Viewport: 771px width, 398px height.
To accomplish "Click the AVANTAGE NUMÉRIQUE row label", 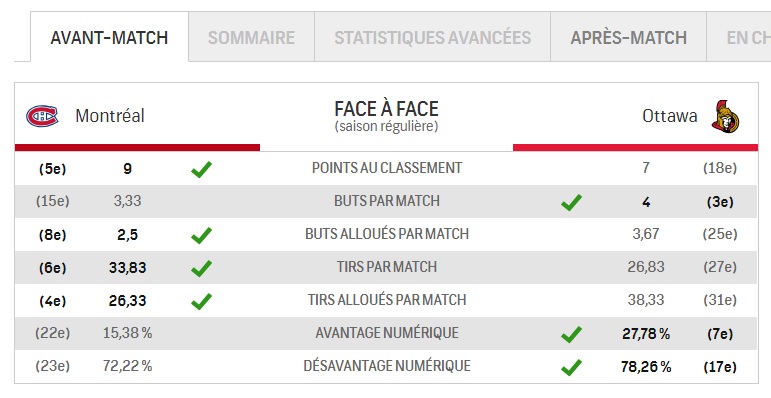I will click(387, 333).
